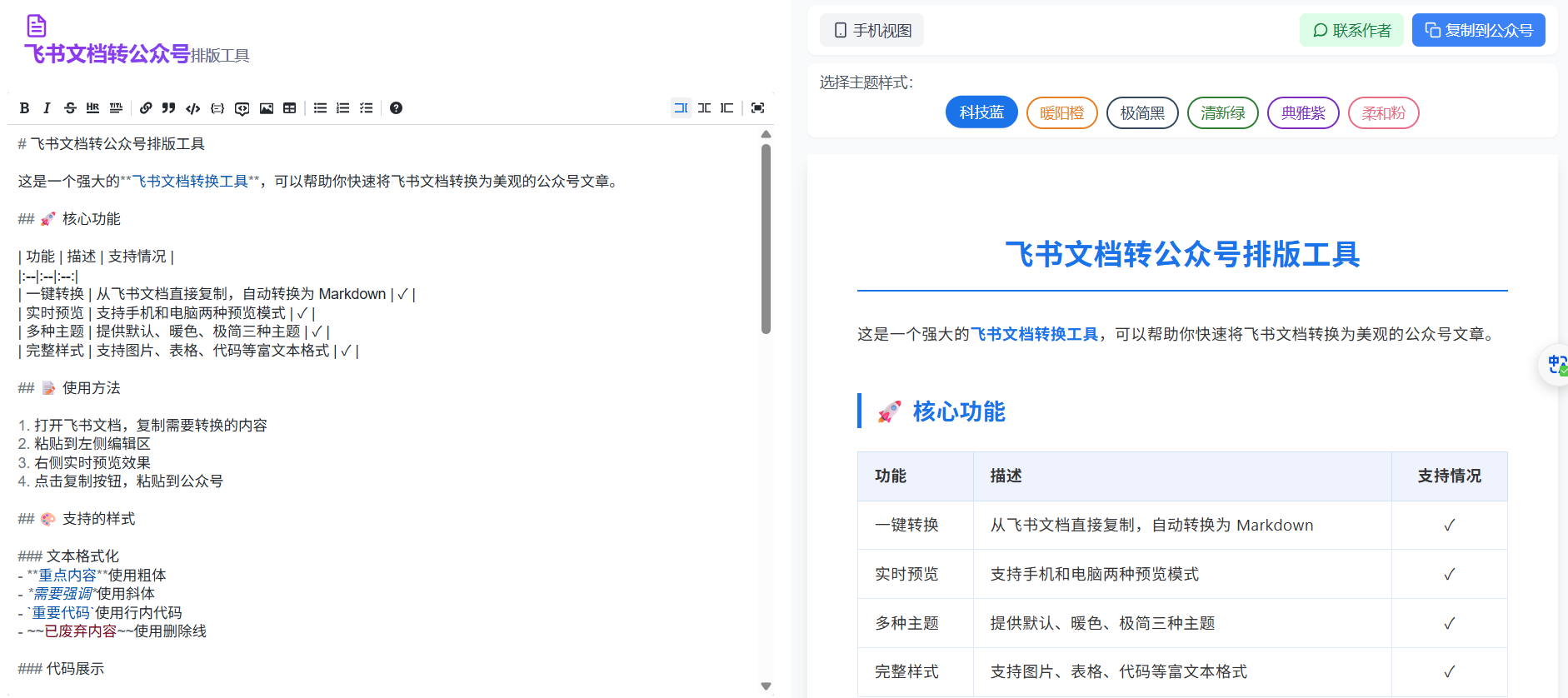Toggle fullscreen editor mode
Screen dimensions: 1568x698
click(757, 108)
